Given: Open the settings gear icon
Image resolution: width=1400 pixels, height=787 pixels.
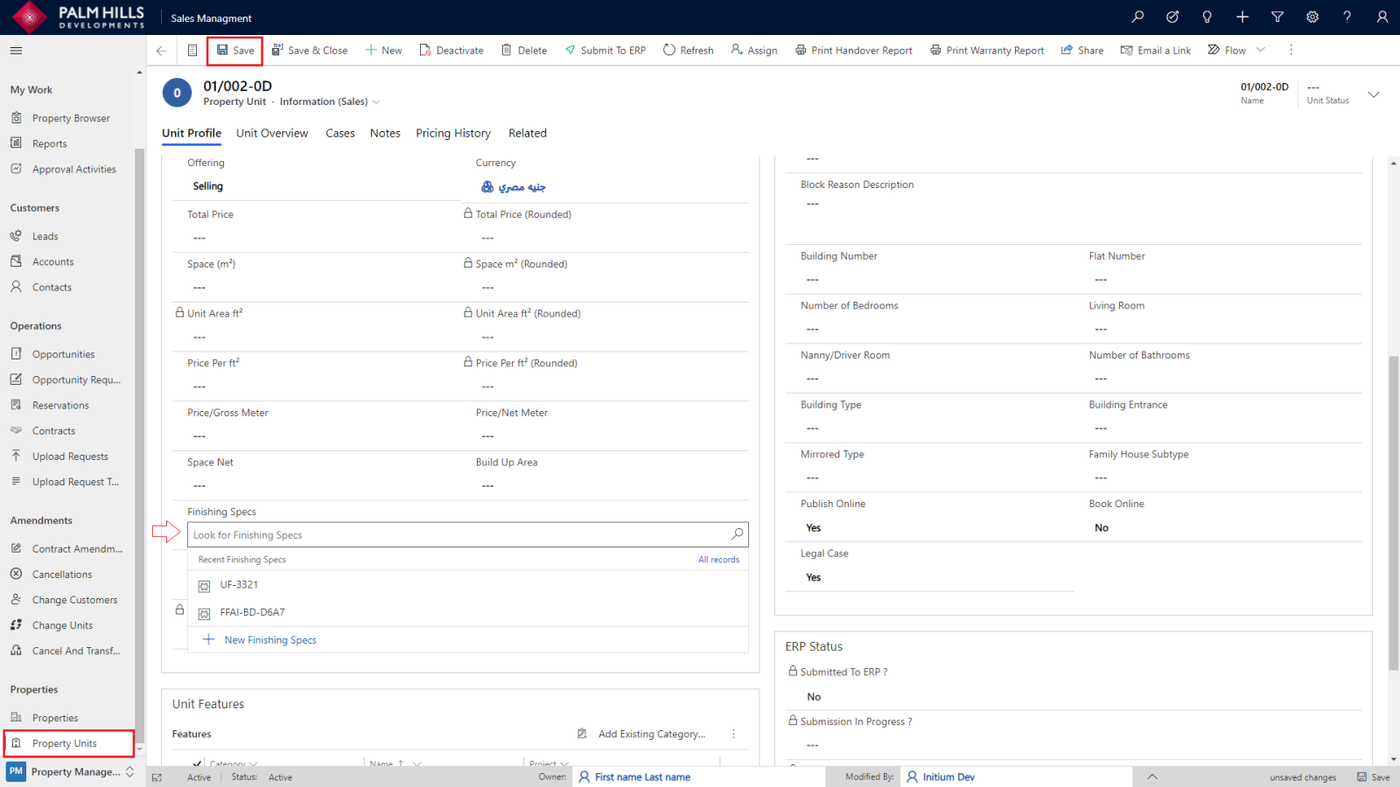Looking at the screenshot, I should coord(1312,17).
